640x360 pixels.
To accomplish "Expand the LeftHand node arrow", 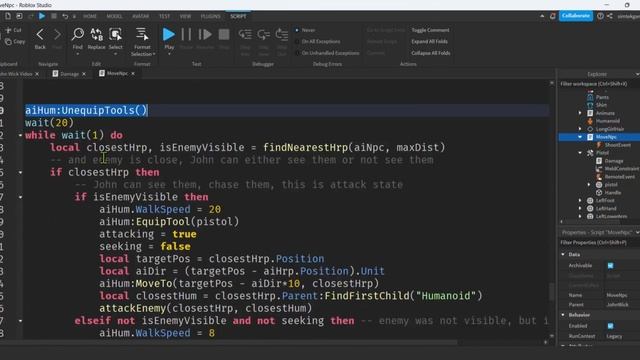I will pos(580,209).
